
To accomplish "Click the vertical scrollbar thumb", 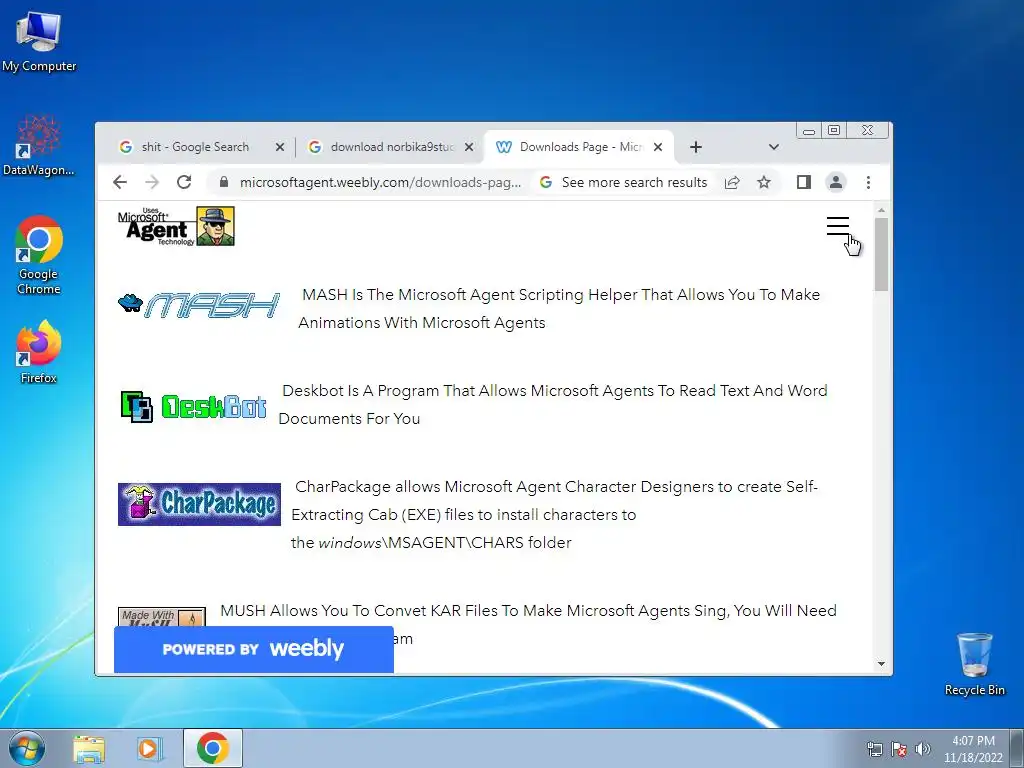I will click(881, 255).
